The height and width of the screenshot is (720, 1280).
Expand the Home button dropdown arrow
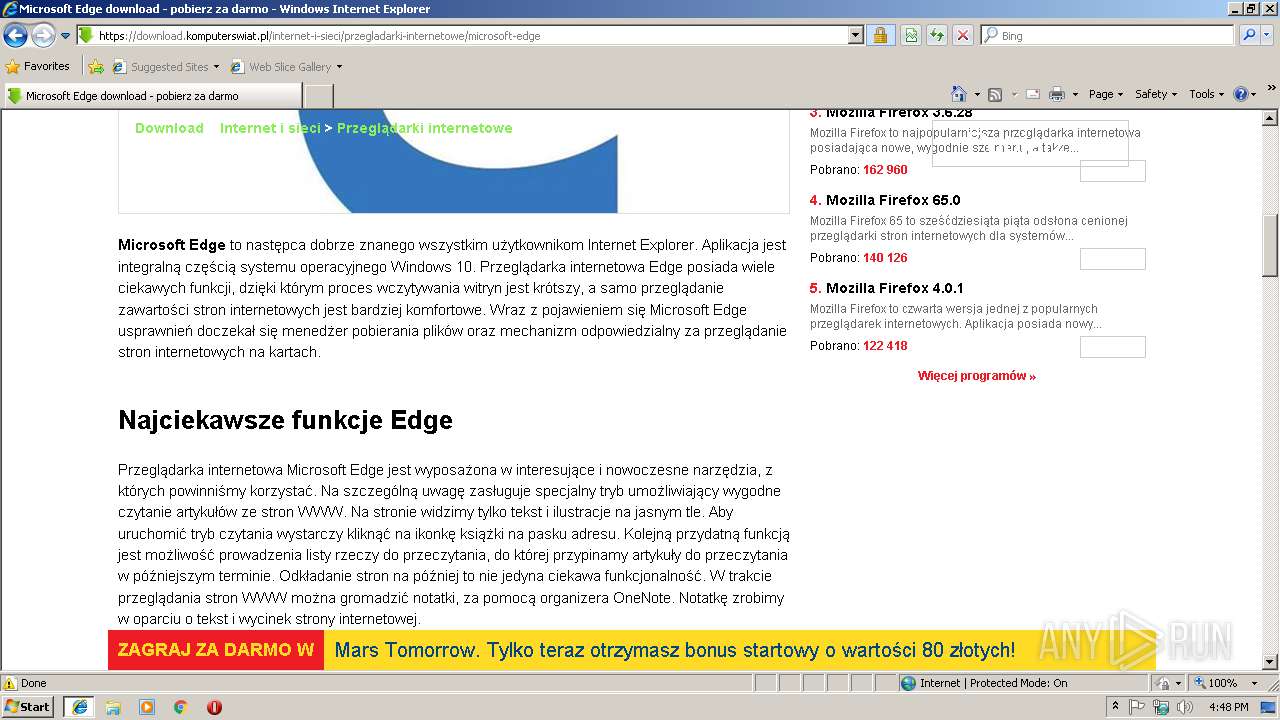pos(977,94)
